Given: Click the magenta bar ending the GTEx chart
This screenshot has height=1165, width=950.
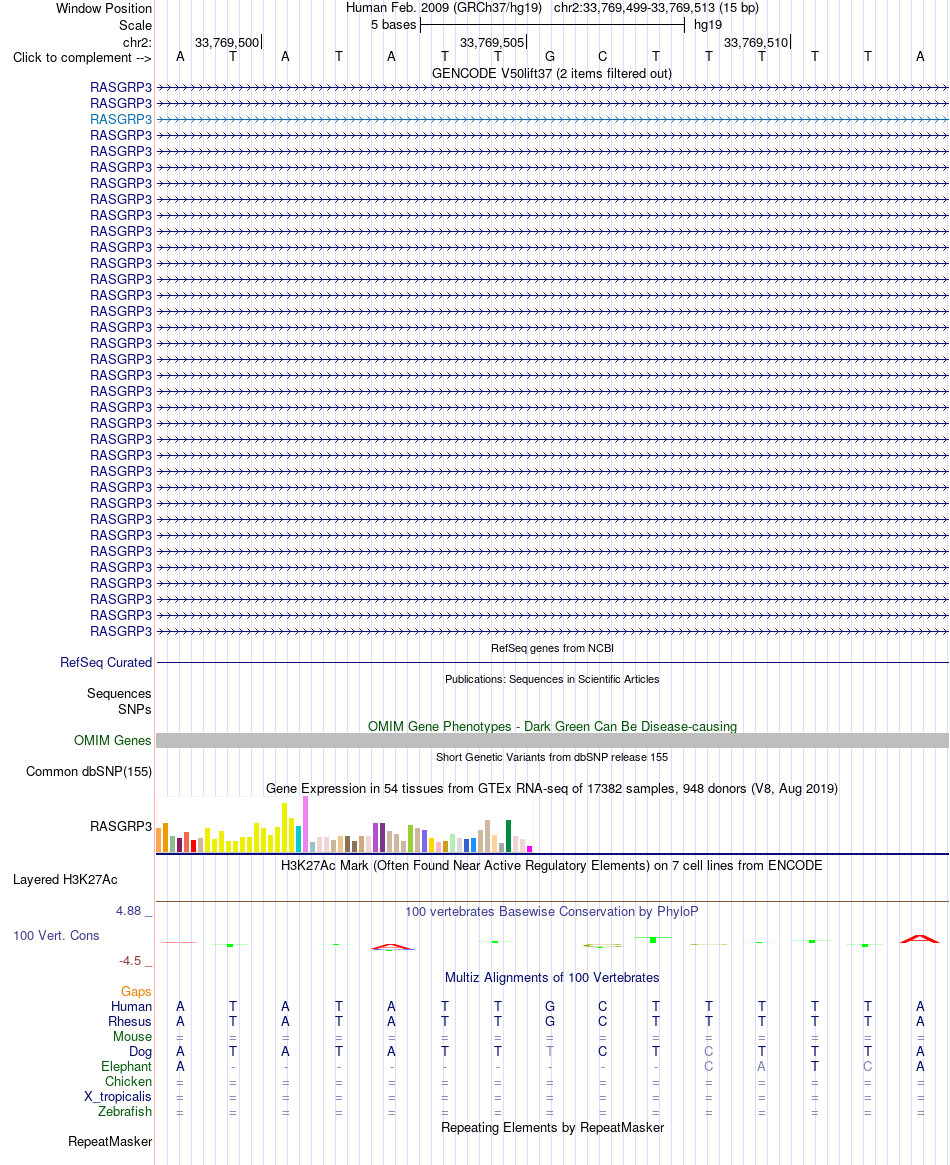Looking at the screenshot, I should tap(530, 848).
